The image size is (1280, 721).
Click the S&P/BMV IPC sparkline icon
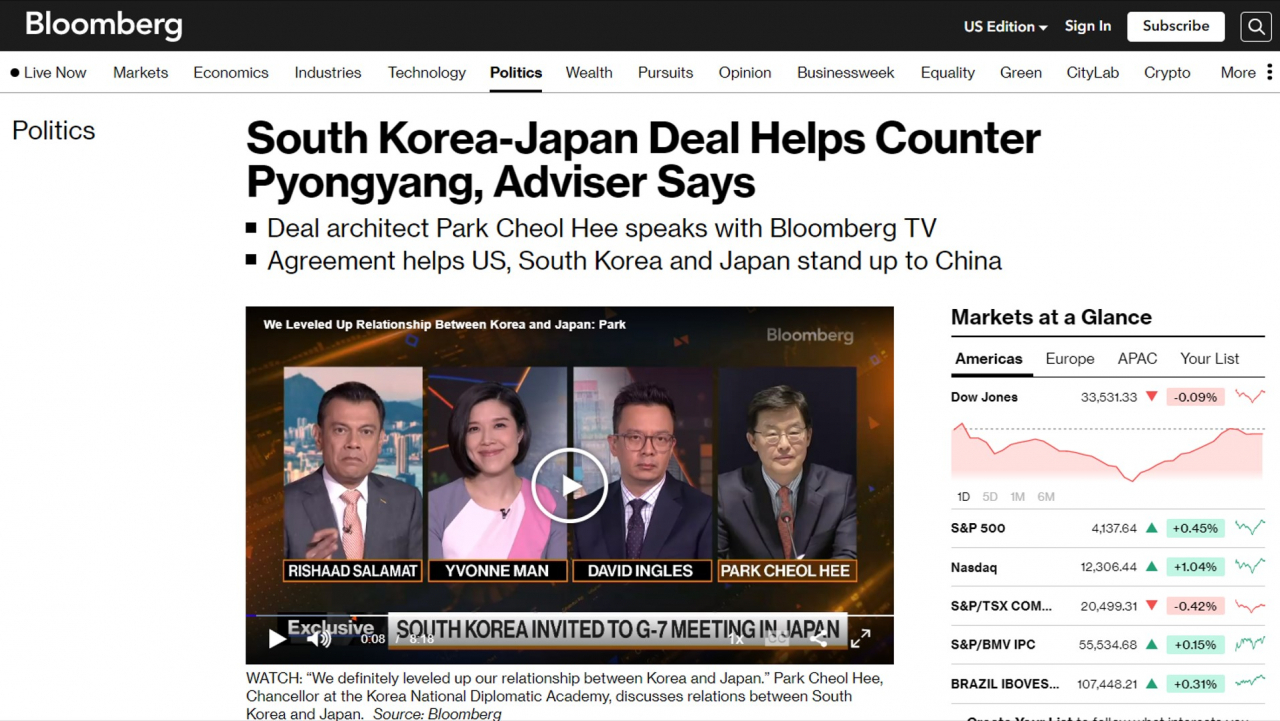tap(1250, 645)
